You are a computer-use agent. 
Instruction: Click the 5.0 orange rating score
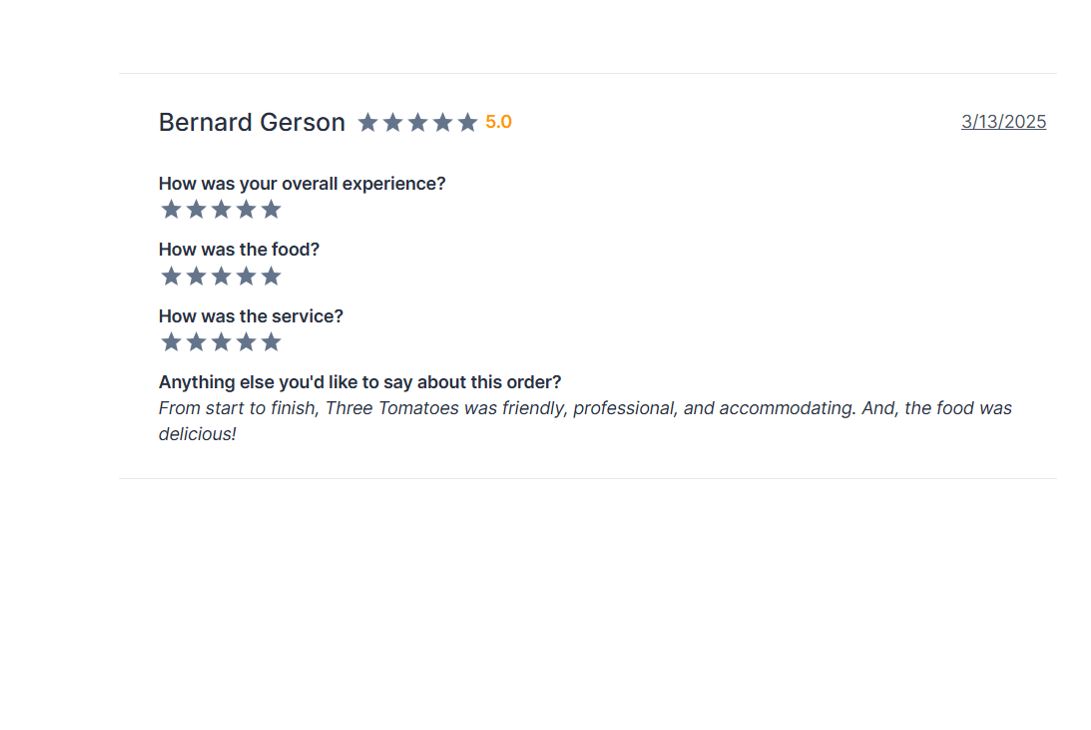(498, 122)
